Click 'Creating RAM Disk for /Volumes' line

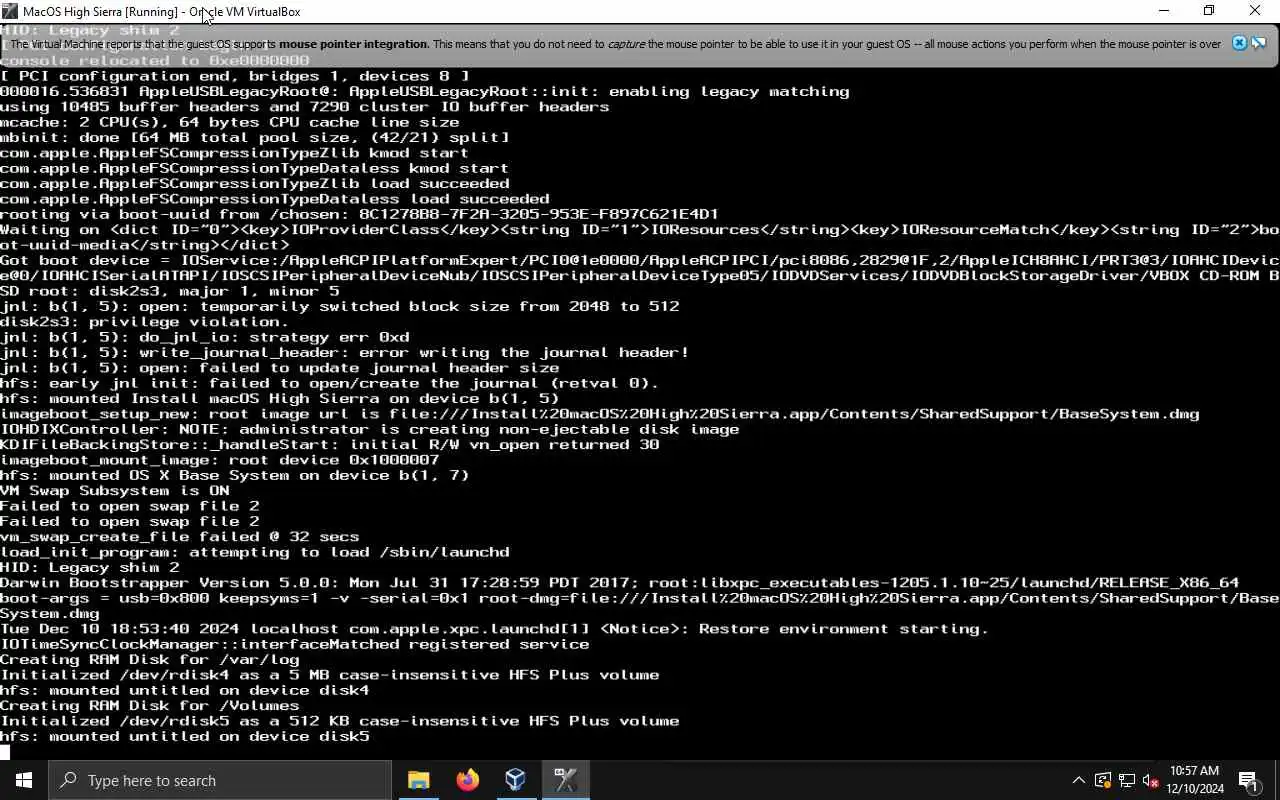149,705
